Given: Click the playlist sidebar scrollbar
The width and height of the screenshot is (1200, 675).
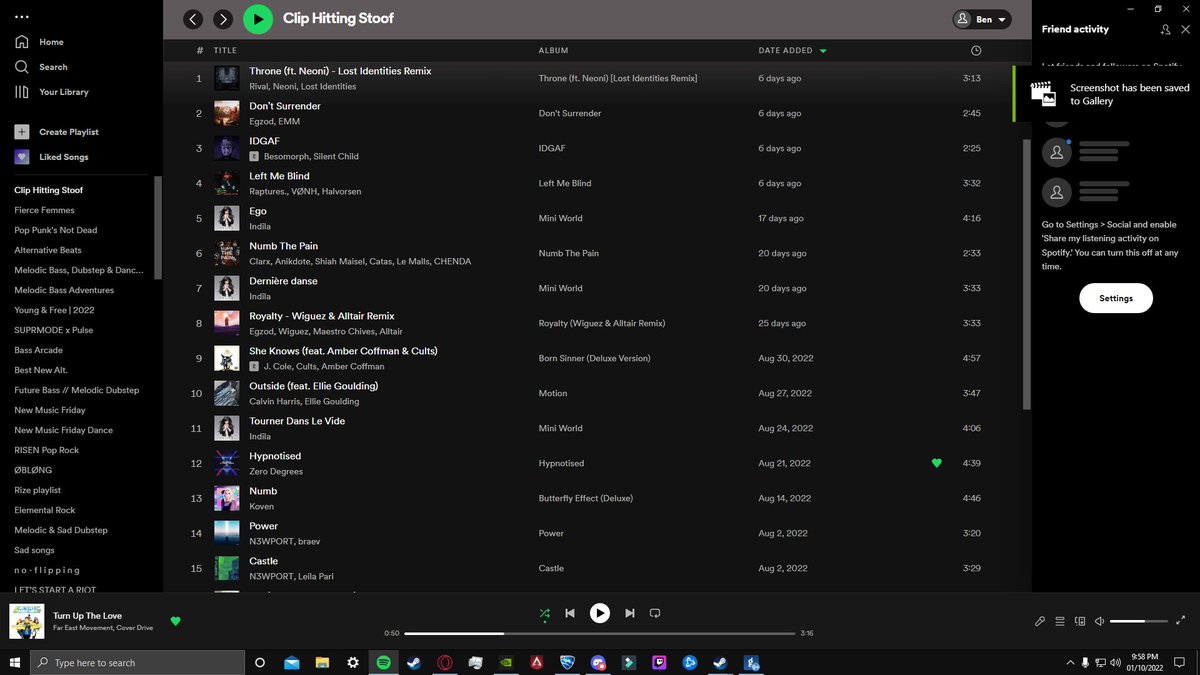Looking at the screenshot, I should [157, 230].
